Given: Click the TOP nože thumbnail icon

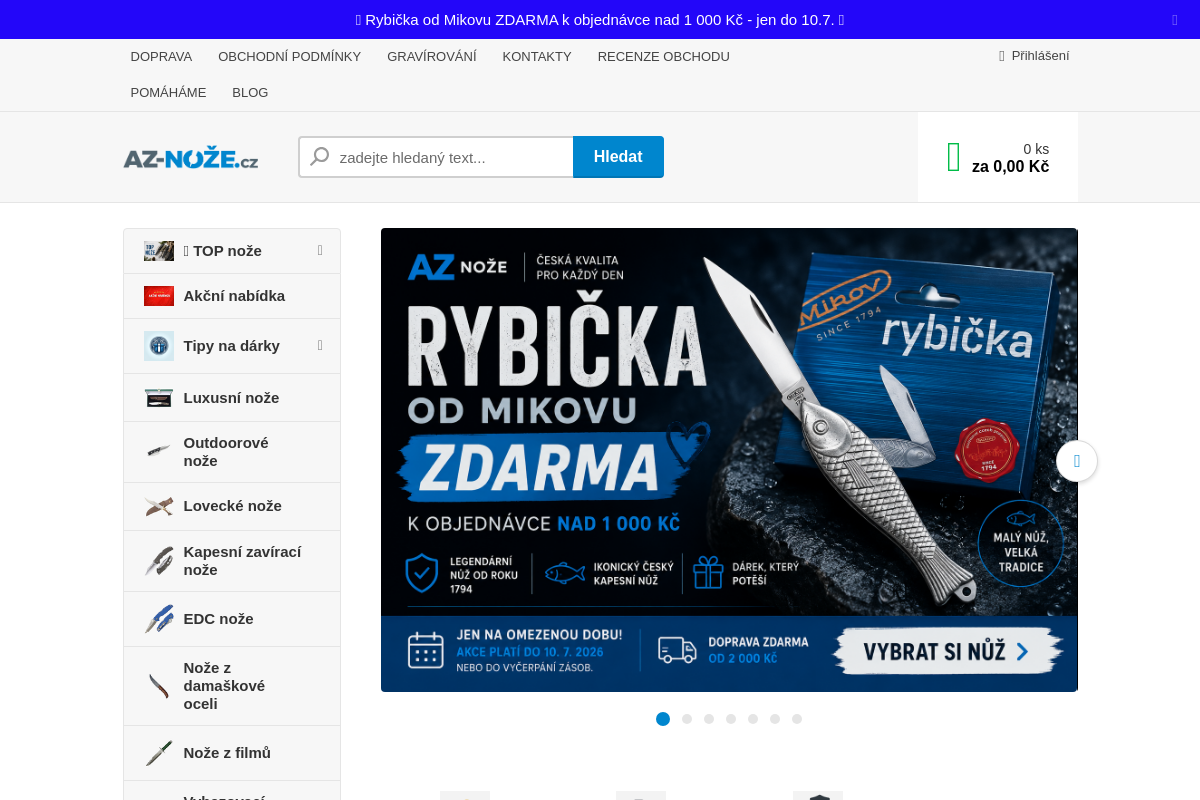Looking at the screenshot, I should point(159,251).
